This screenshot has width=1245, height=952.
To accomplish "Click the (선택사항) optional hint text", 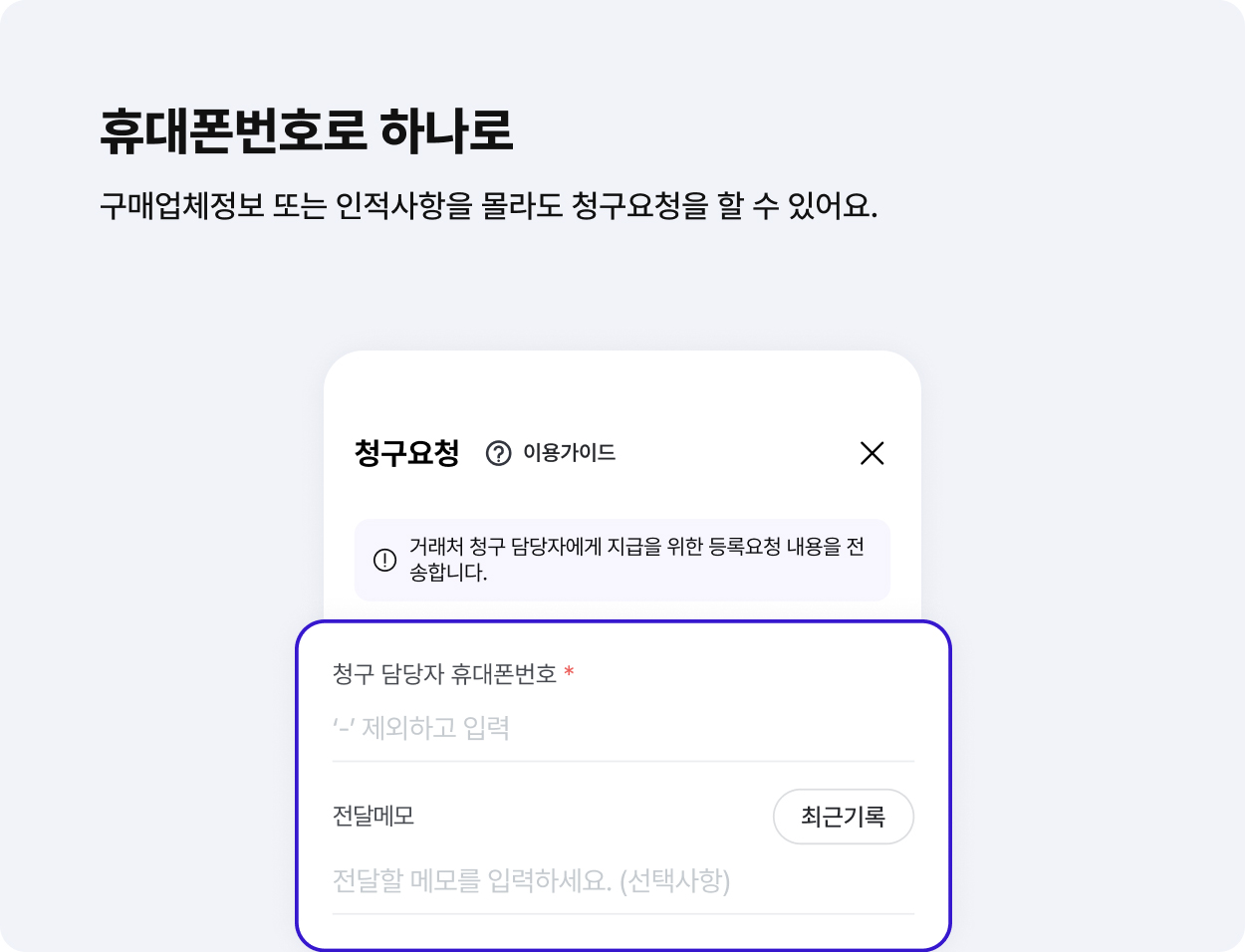I will coord(675,881).
